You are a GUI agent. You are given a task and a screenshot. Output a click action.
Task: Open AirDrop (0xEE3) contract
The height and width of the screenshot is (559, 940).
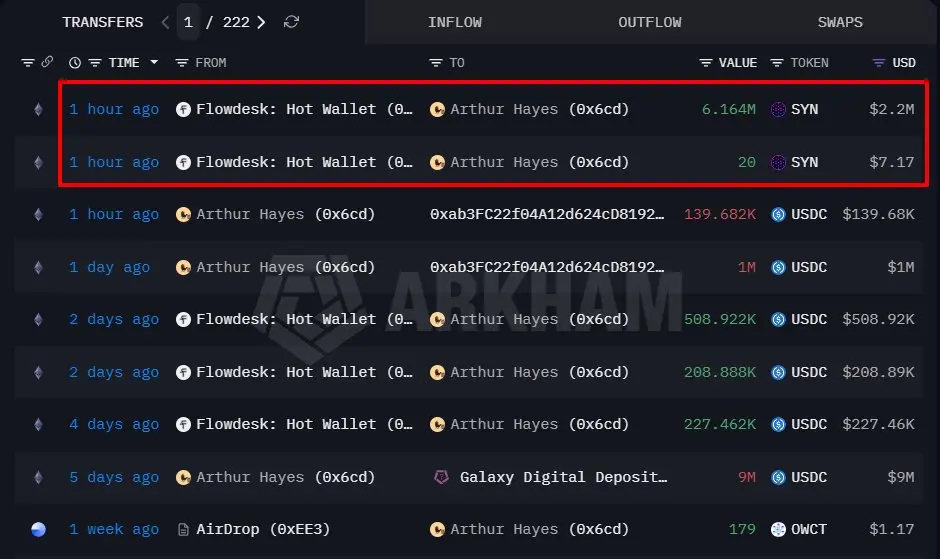click(263, 529)
